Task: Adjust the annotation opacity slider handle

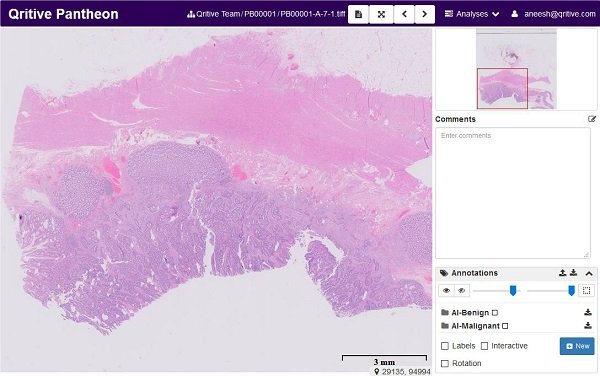Action: [513, 291]
